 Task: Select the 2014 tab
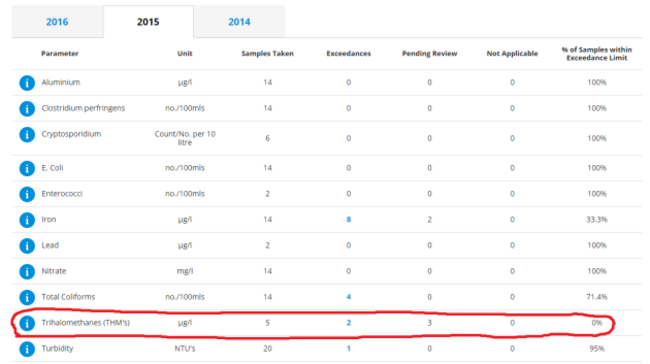pos(239,22)
